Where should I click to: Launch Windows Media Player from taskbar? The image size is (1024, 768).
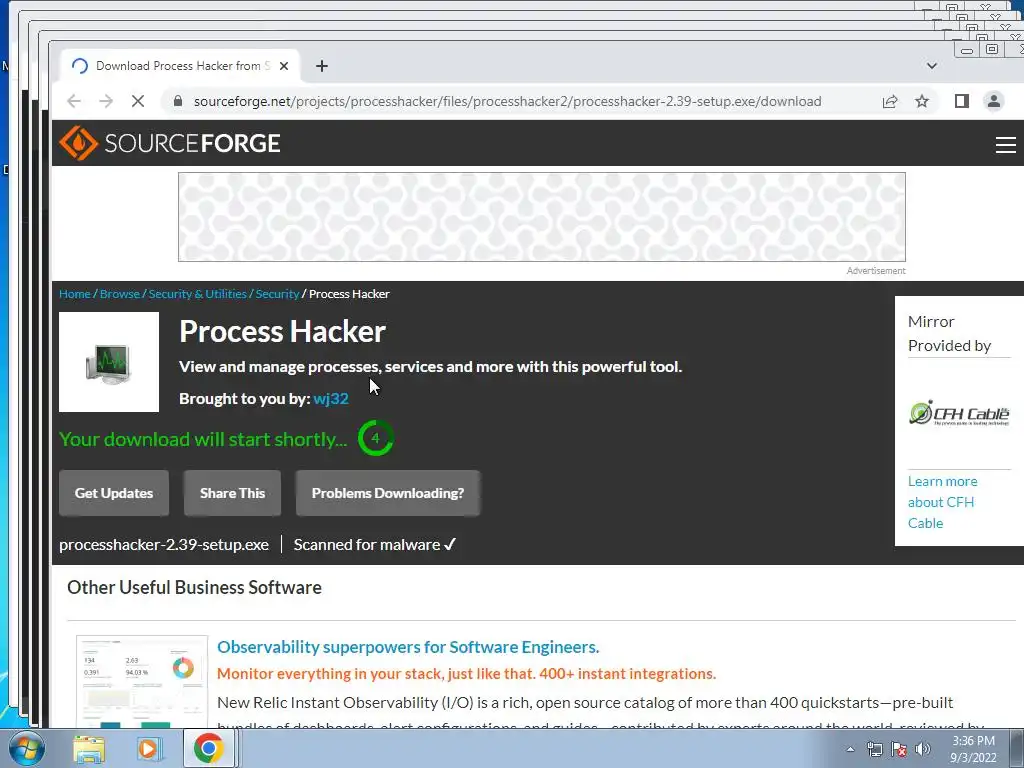(149, 749)
